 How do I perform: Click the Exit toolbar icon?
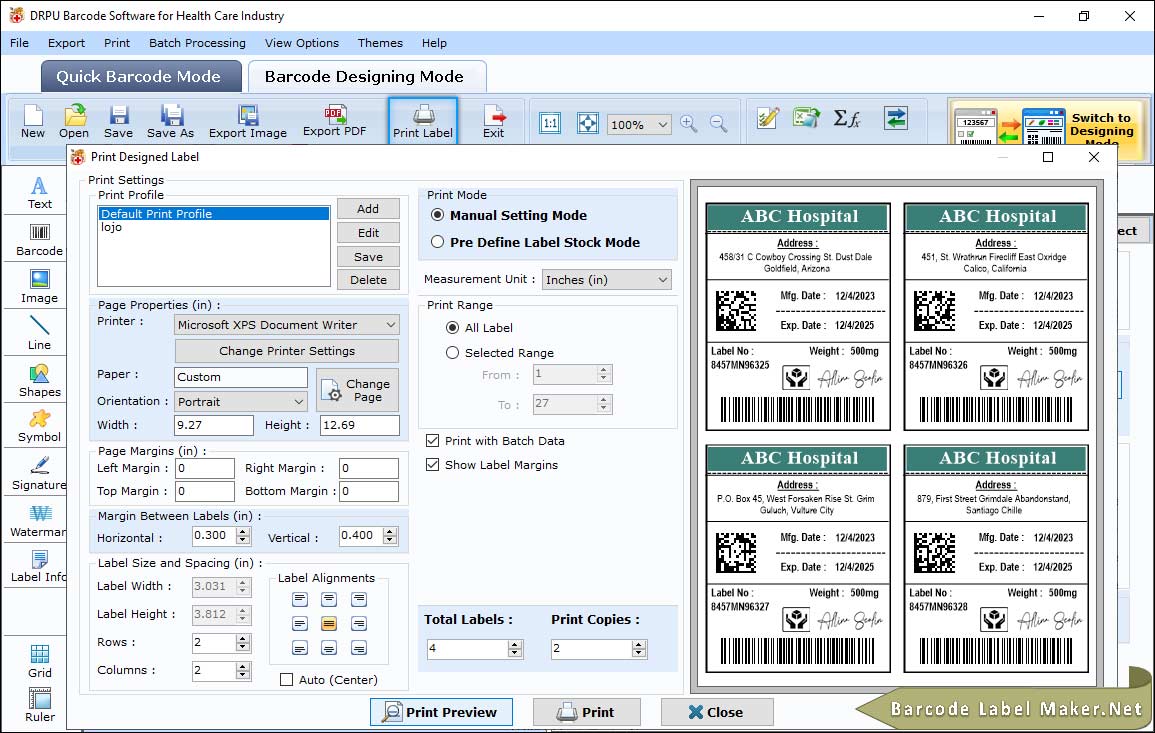coord(494,122)
